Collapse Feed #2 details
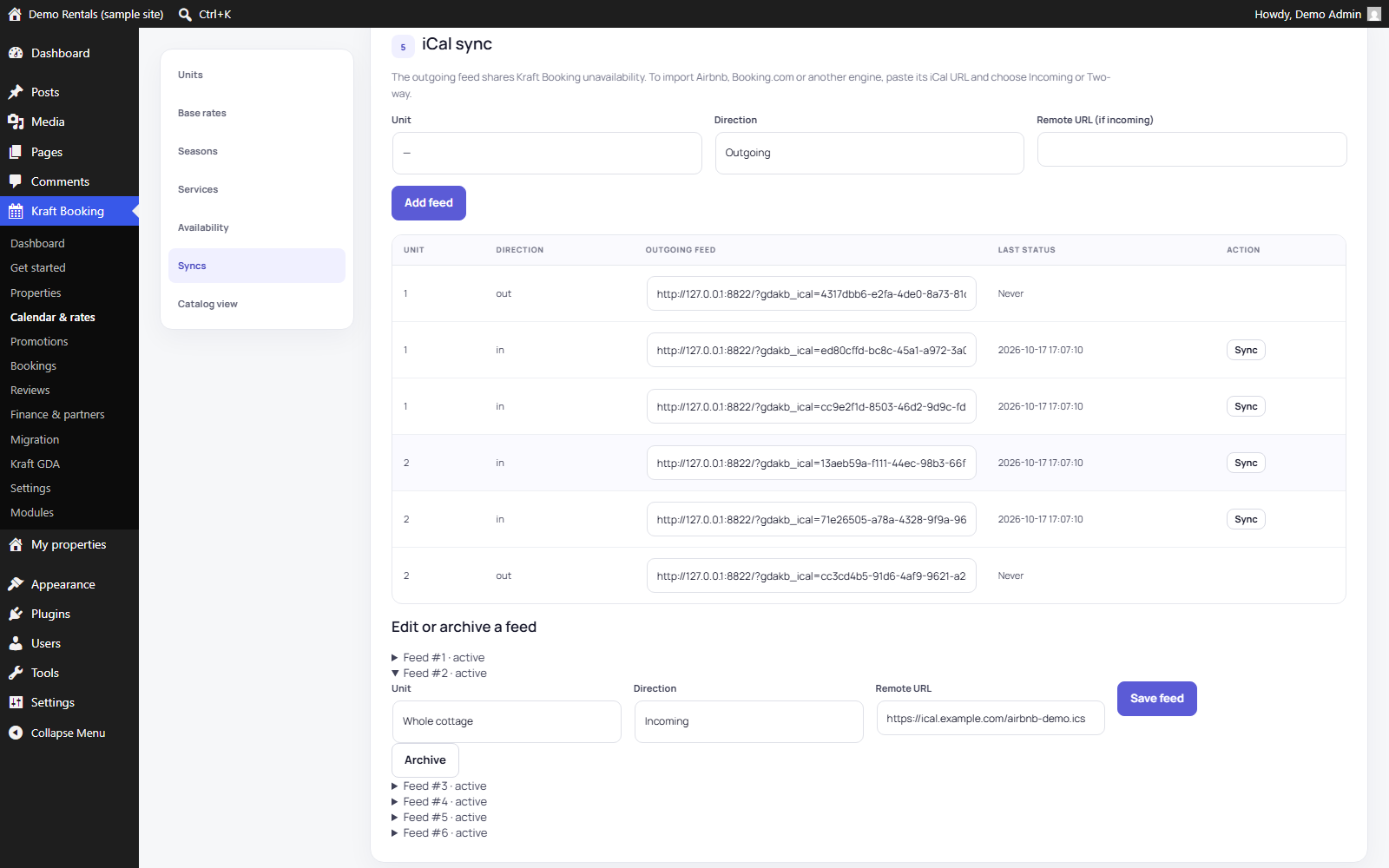1389x868 pixels. pyautogui.click(x=439, y=673)
